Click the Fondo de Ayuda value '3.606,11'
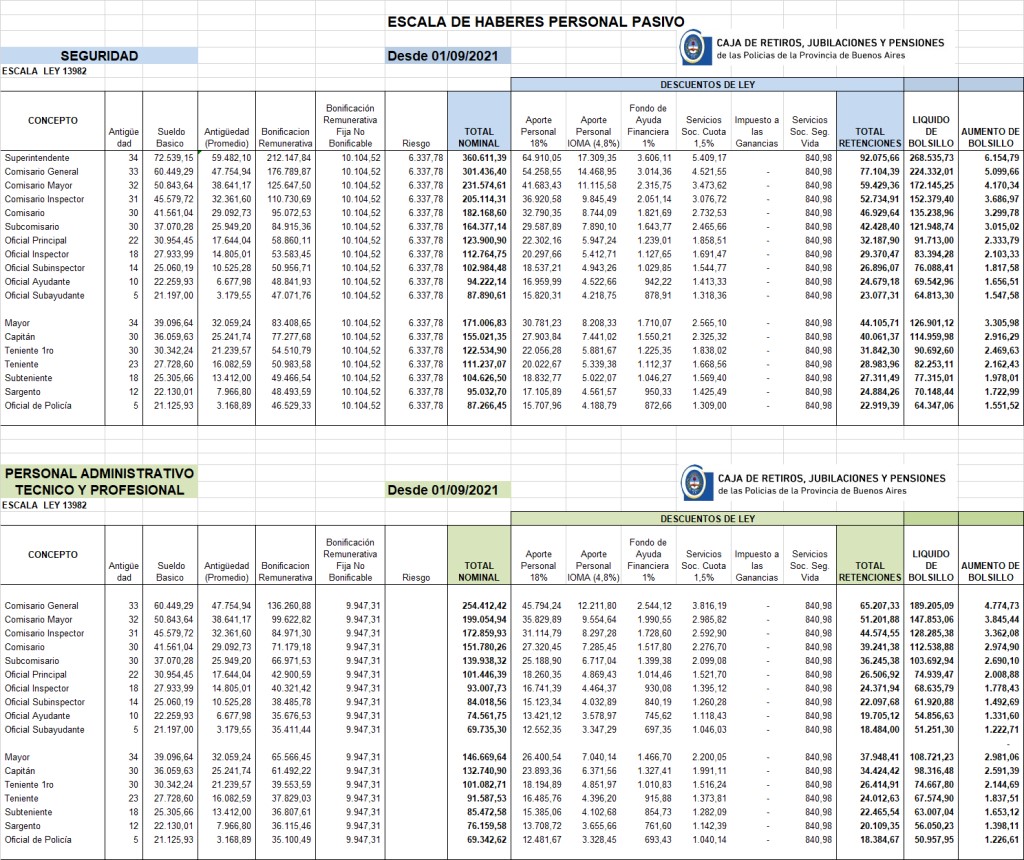This screenshot has height=860, width=1024. tap(654, 158)
